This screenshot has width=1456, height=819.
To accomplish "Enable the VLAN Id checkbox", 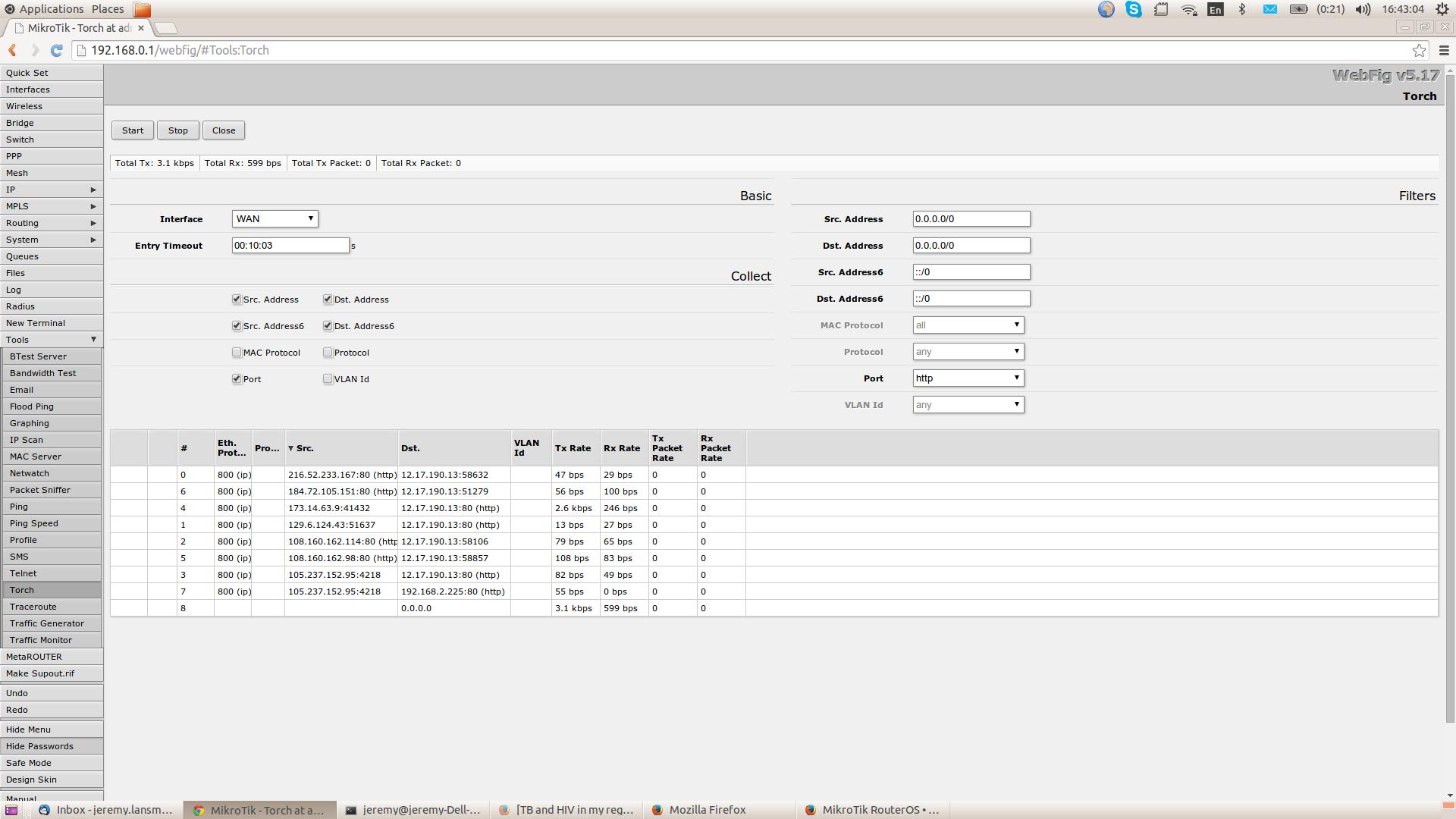I will (328, 379).
